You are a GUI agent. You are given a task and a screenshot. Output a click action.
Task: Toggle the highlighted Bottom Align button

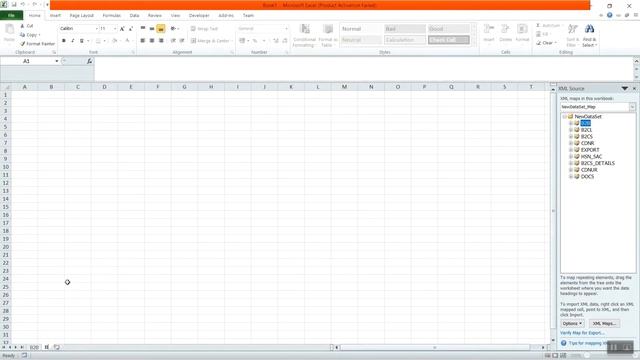point(161,29)
